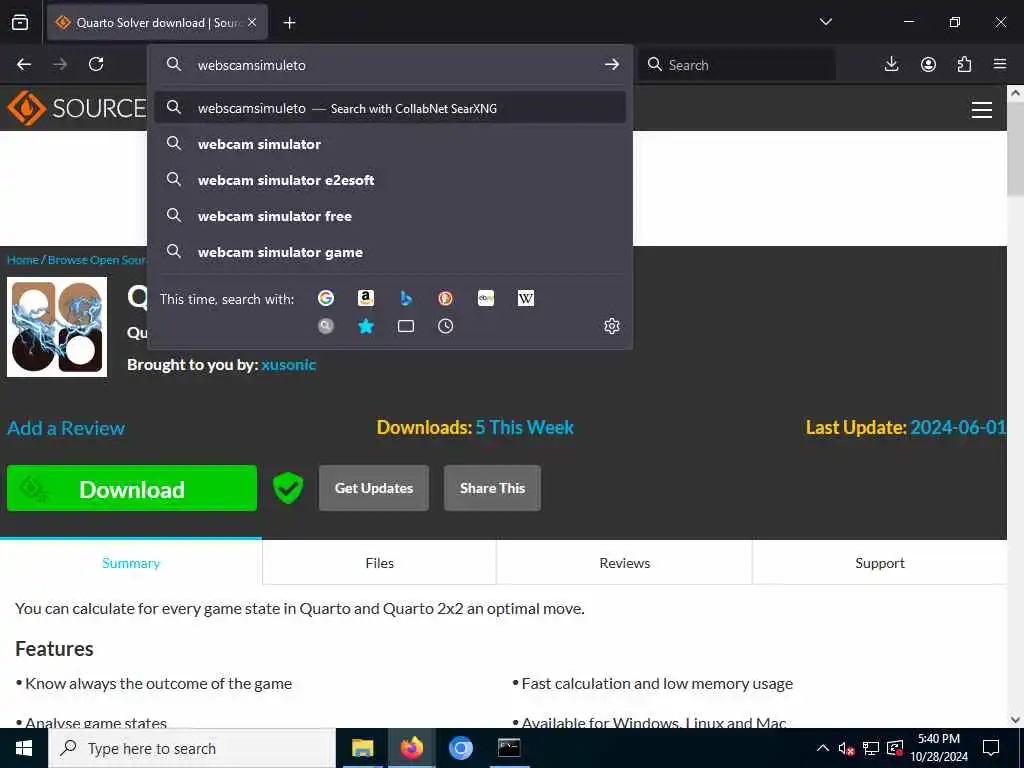Click the green security shield badge

[288, 488]
